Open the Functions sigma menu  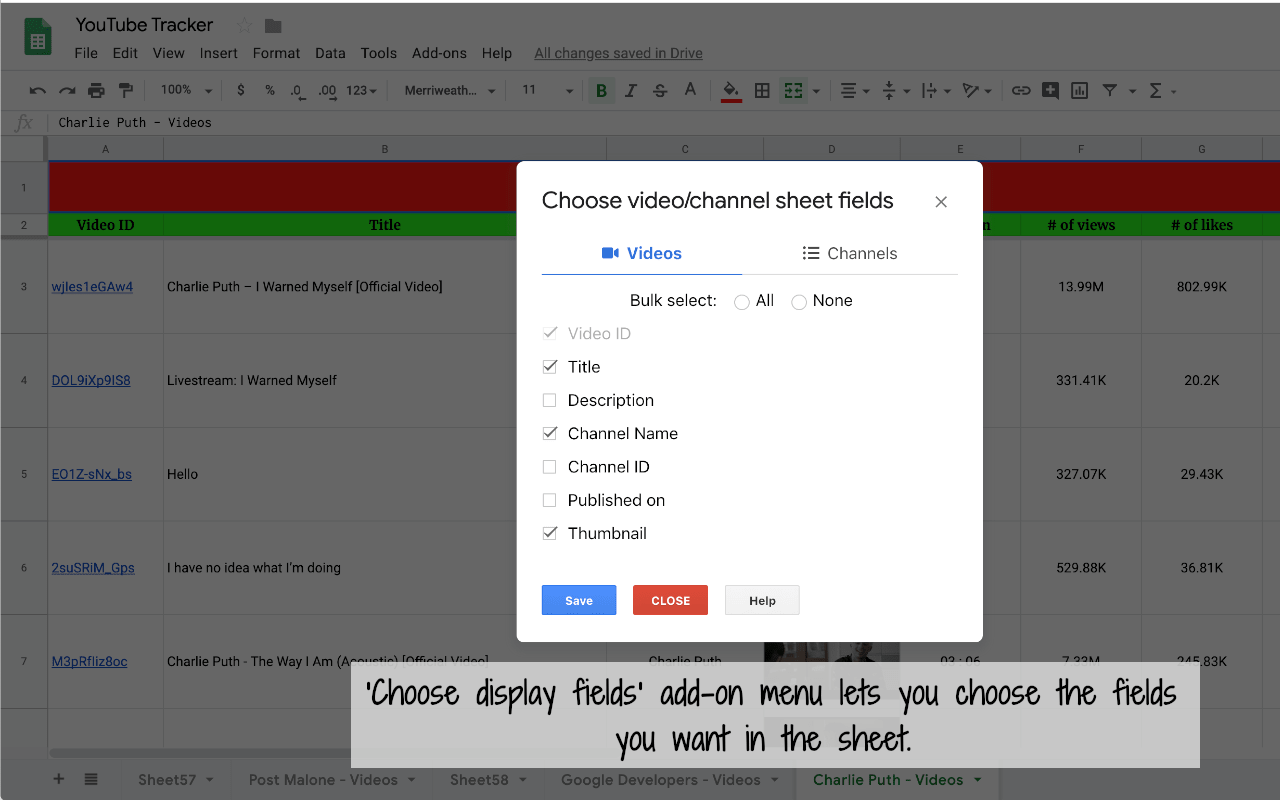tap(1156, 91)
